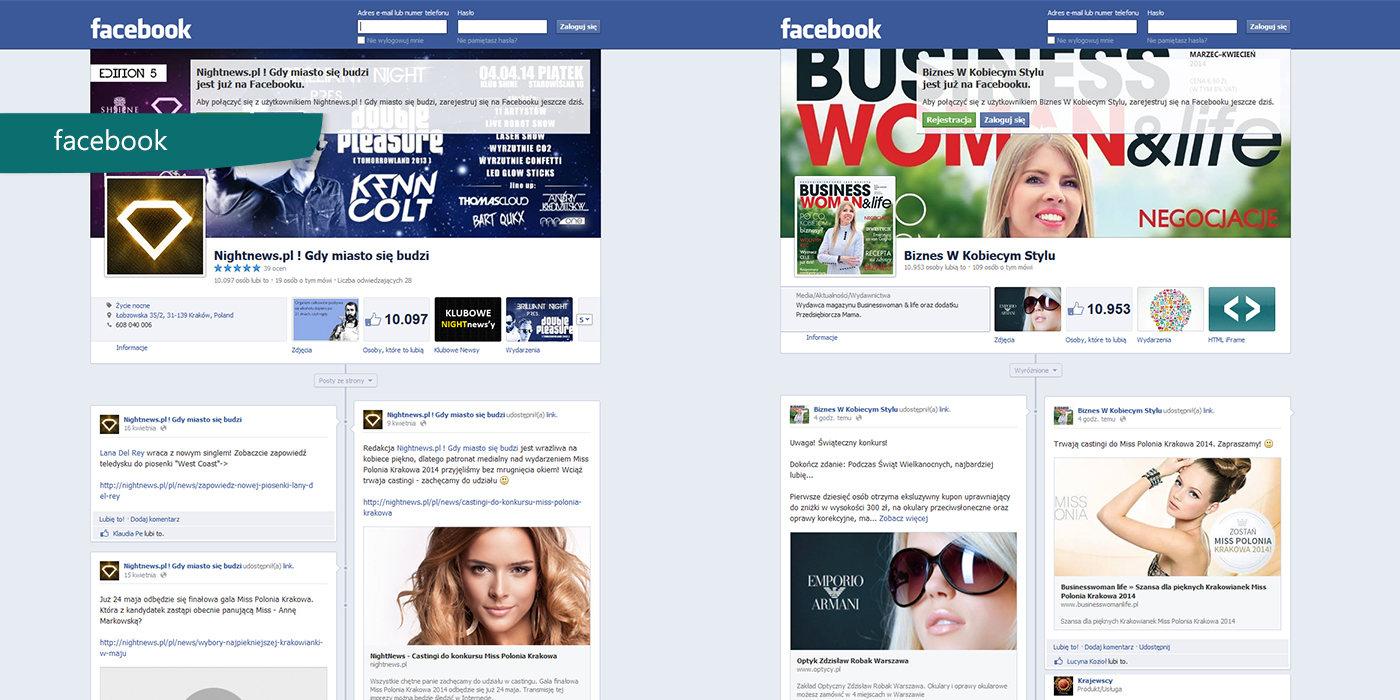Image resolution: width=1400 pixels, height=700 pixels.
Task: Open the HTML iFrame code-brackets tile
Action: [1242, 309]
